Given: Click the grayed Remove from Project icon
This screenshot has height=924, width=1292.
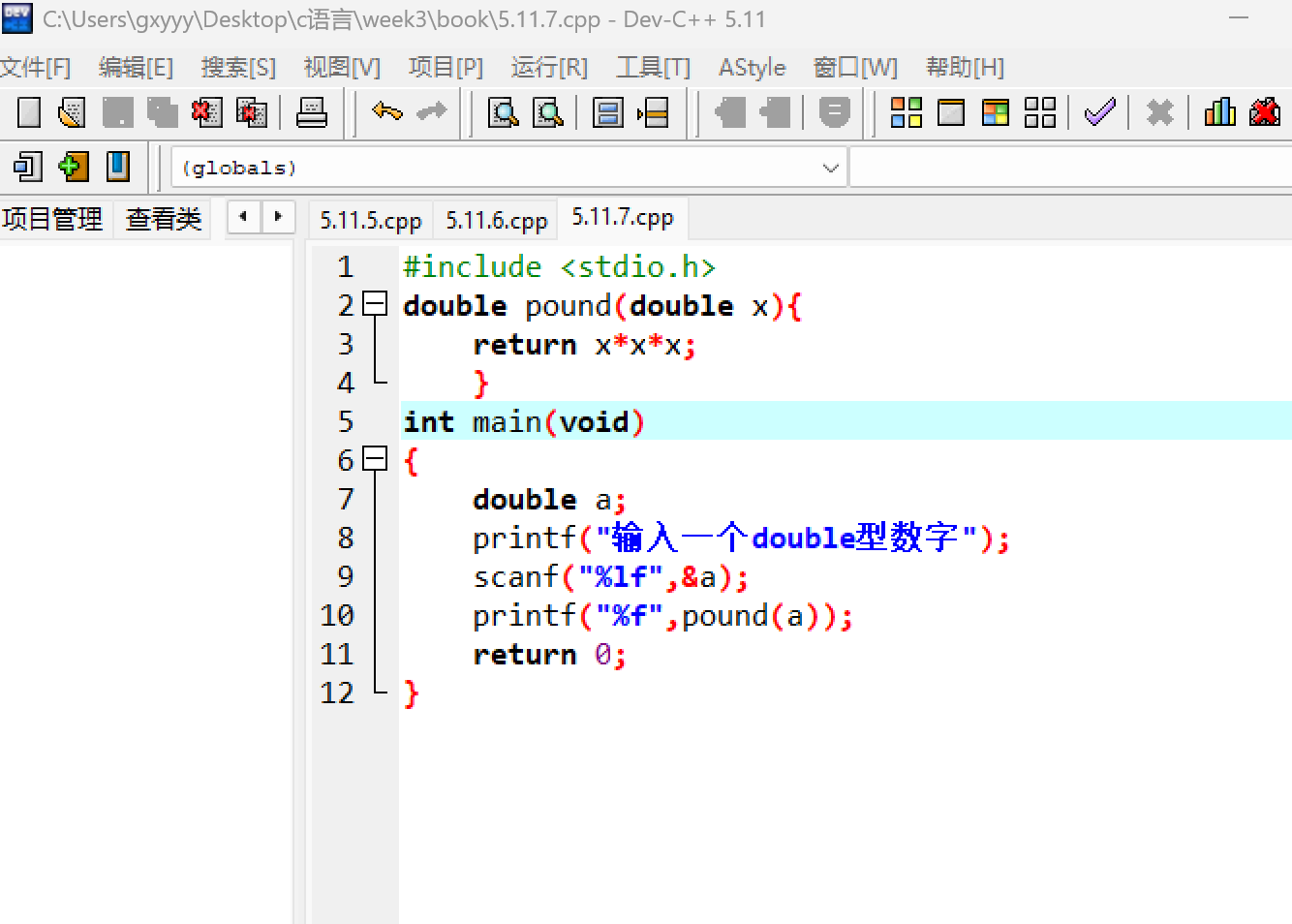Looking at the screenshot, I should point(775,113).
